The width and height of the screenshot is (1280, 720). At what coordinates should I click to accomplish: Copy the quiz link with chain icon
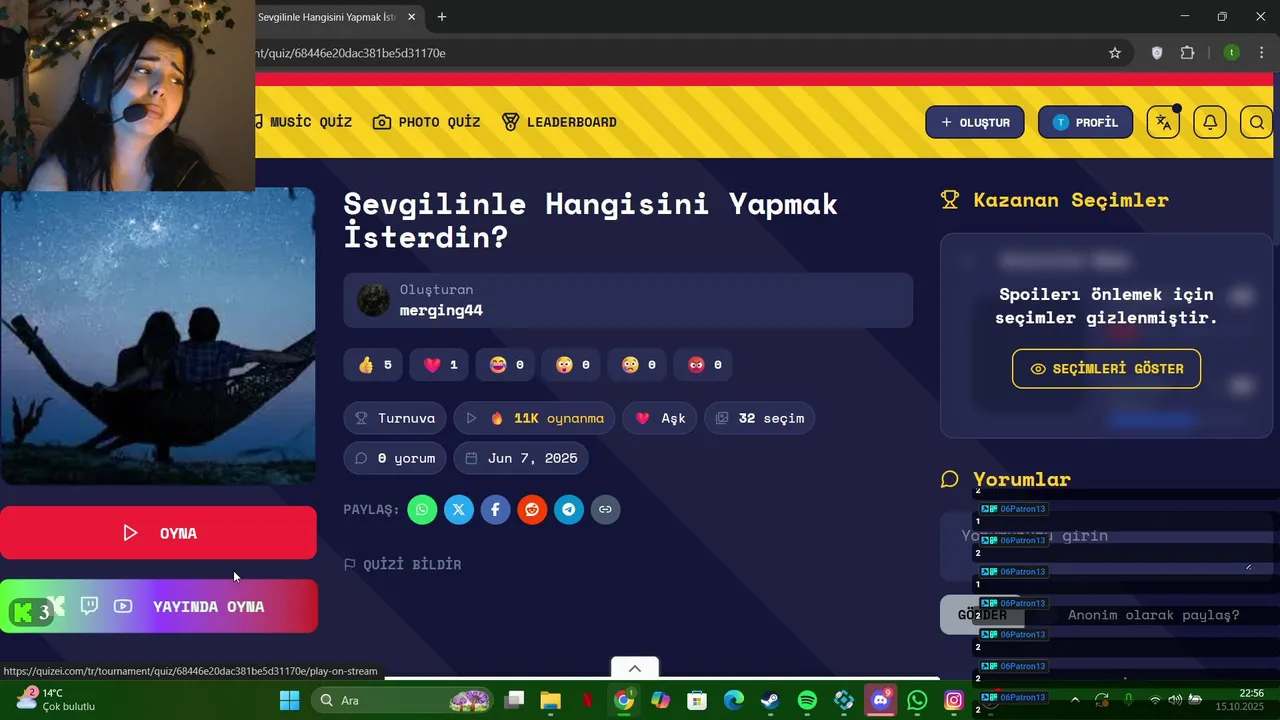pyautogui.click(x=605, y=509)
